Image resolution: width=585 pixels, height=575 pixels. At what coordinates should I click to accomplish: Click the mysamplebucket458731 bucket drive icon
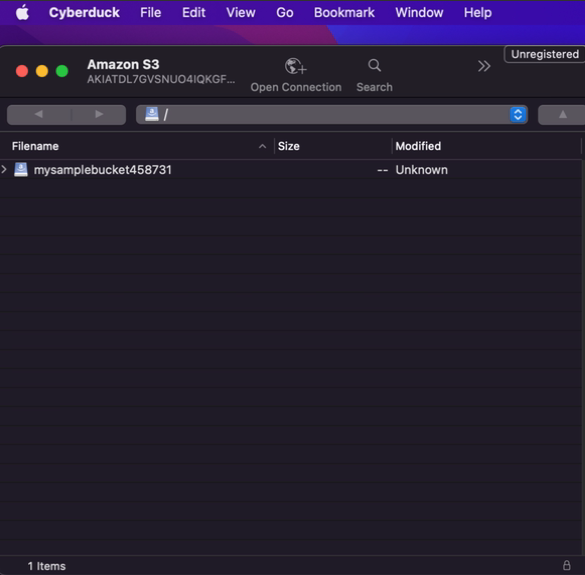click(x=21, y=169)
